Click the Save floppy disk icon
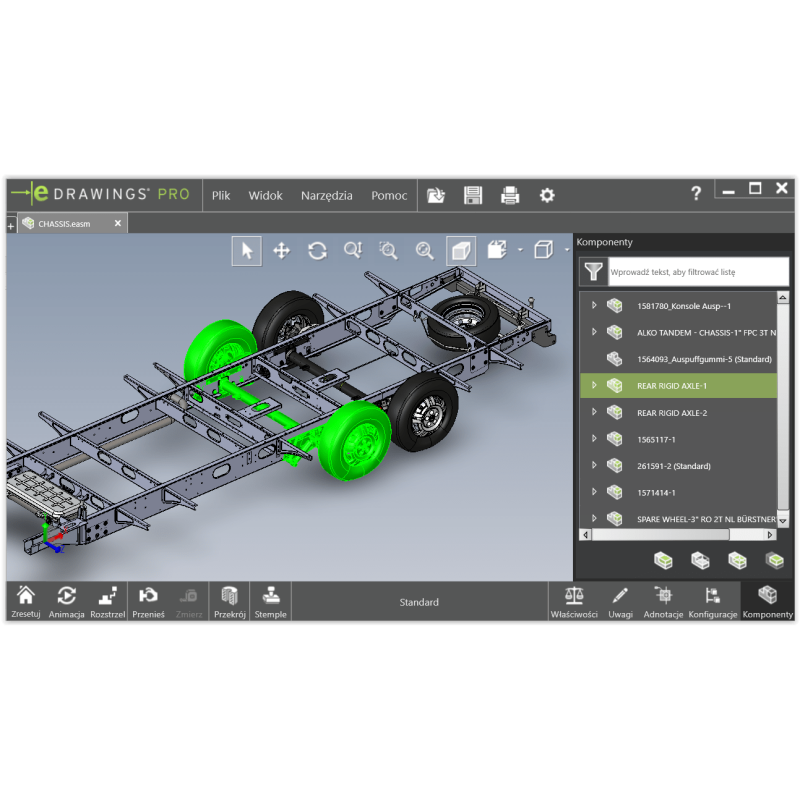The height and width of the screenshot is (800, 800). point(473,195)
